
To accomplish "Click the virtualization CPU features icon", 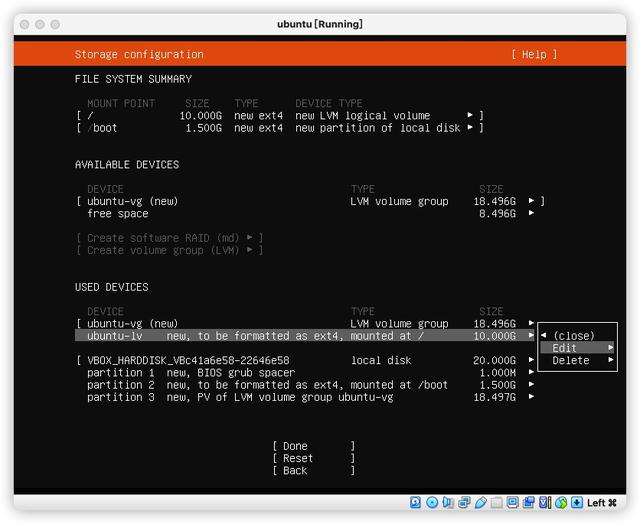I will pos(545,502).
